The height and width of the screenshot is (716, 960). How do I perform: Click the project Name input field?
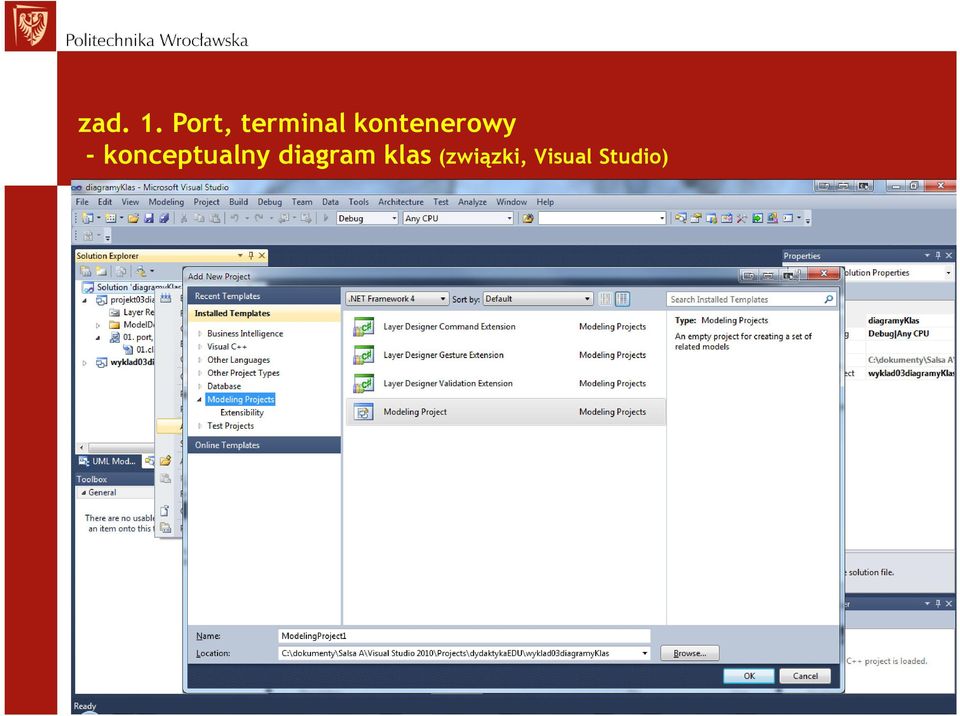[x=464, y=636]
